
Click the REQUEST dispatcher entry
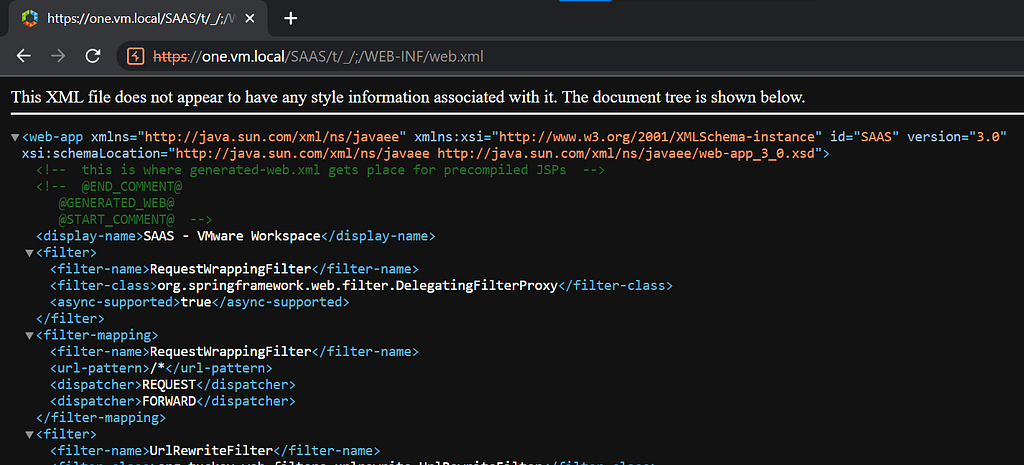point(169,384)
